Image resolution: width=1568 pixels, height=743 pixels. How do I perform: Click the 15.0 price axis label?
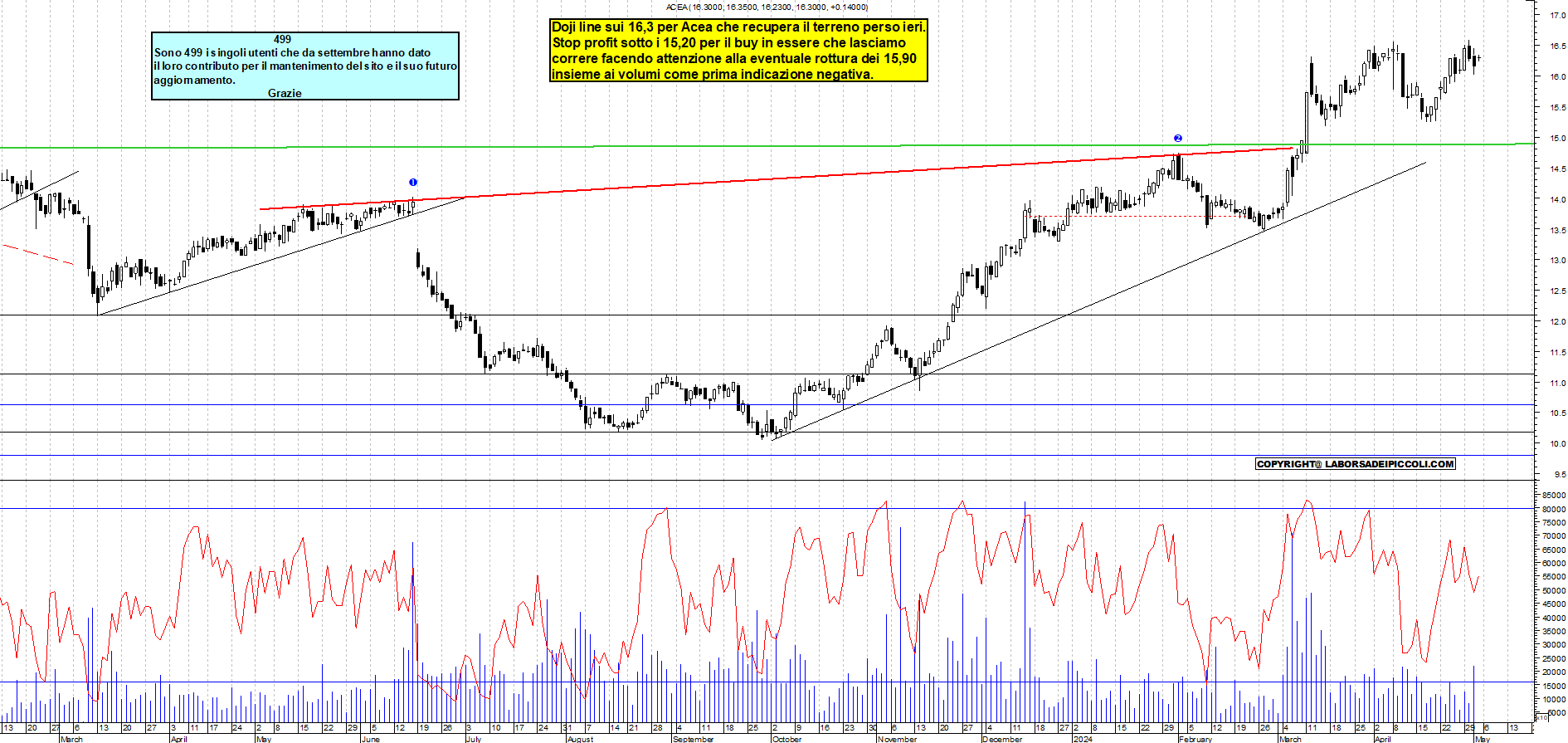[x=1558, y=138]
